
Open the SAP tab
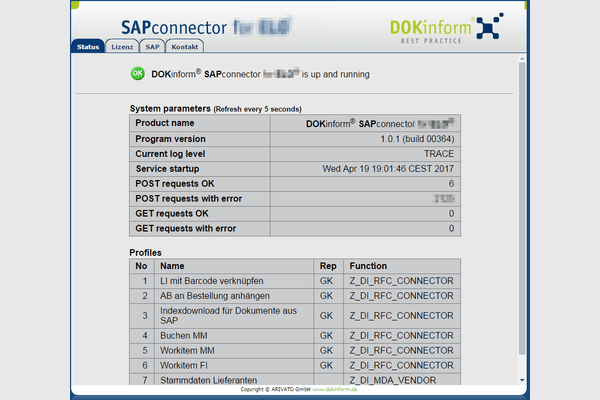pos(152,47)
